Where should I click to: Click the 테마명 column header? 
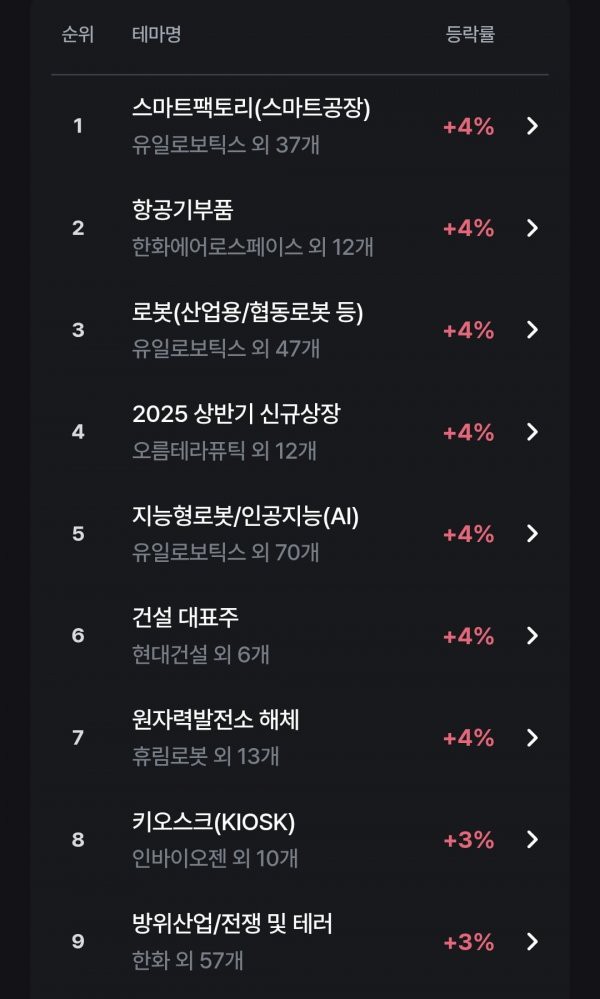point(157,34)
